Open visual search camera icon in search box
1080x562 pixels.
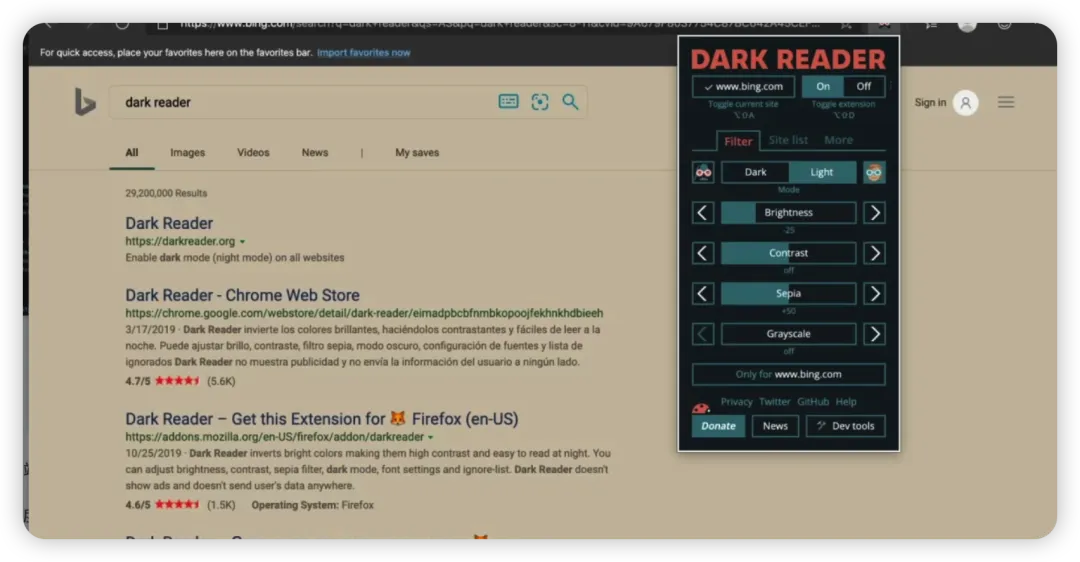click(540, 102)
